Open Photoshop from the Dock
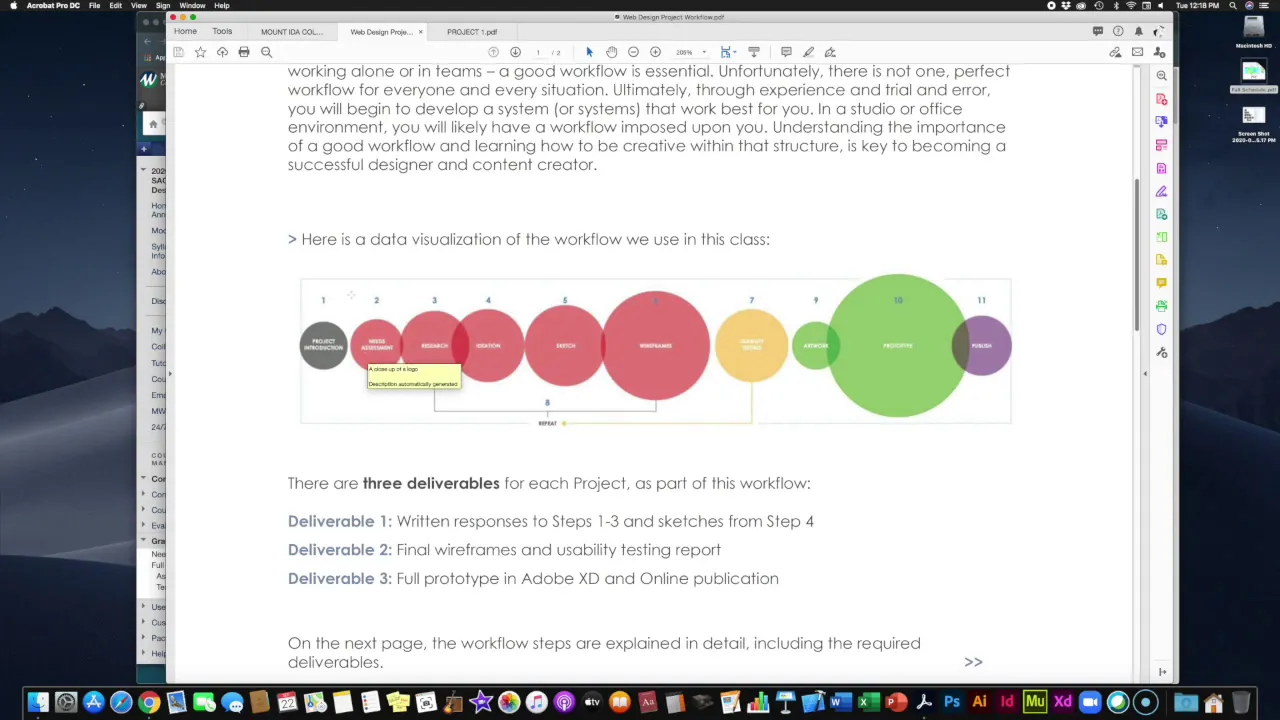The image size is (1280, 720). click(951, 702)
